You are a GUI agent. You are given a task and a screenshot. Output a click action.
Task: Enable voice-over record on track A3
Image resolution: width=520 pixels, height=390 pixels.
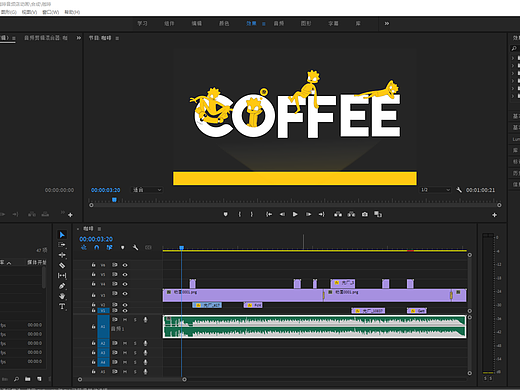pyautogui.click(x=145, y=353)
